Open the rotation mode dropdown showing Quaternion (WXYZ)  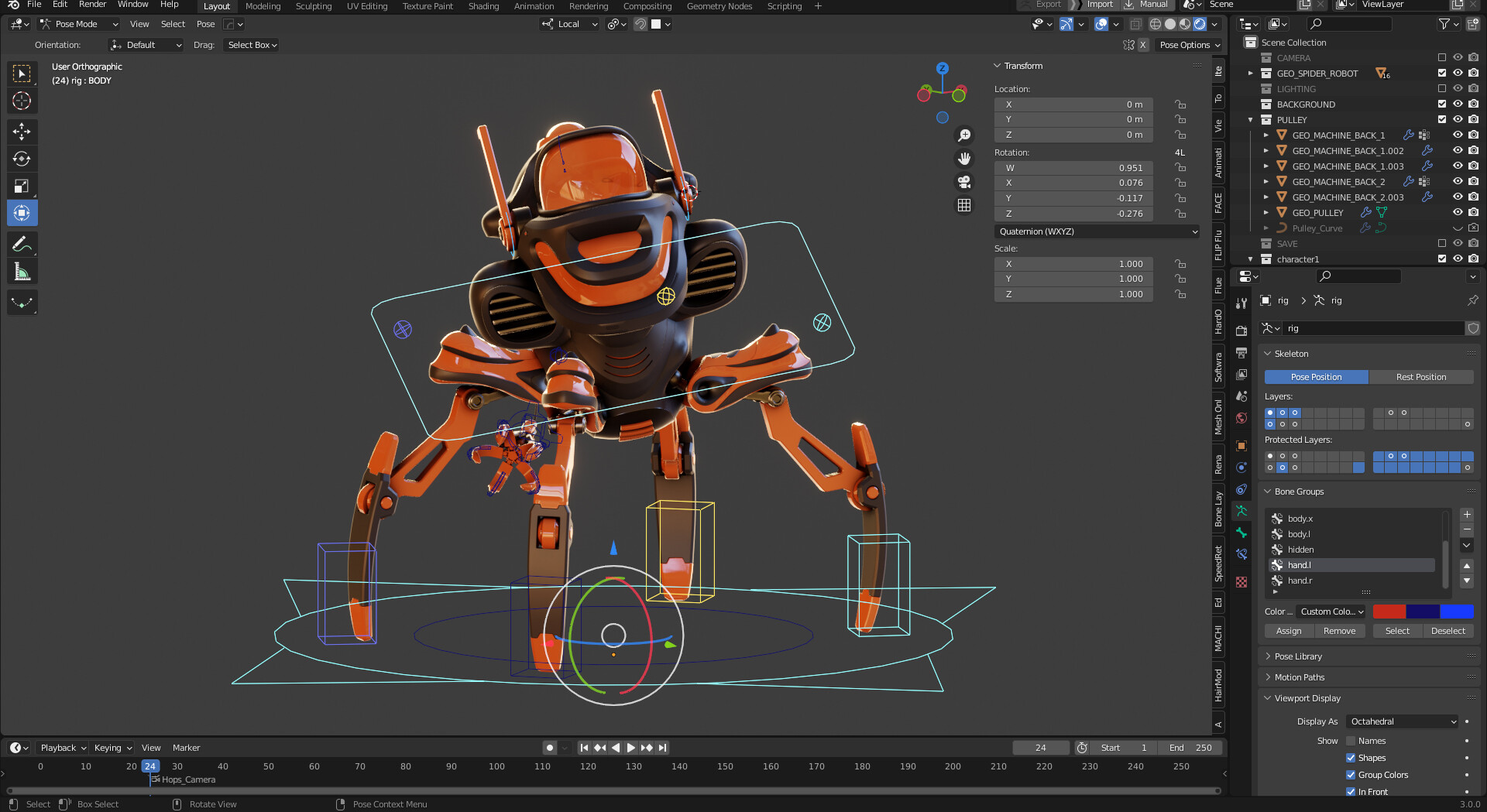1097,231
